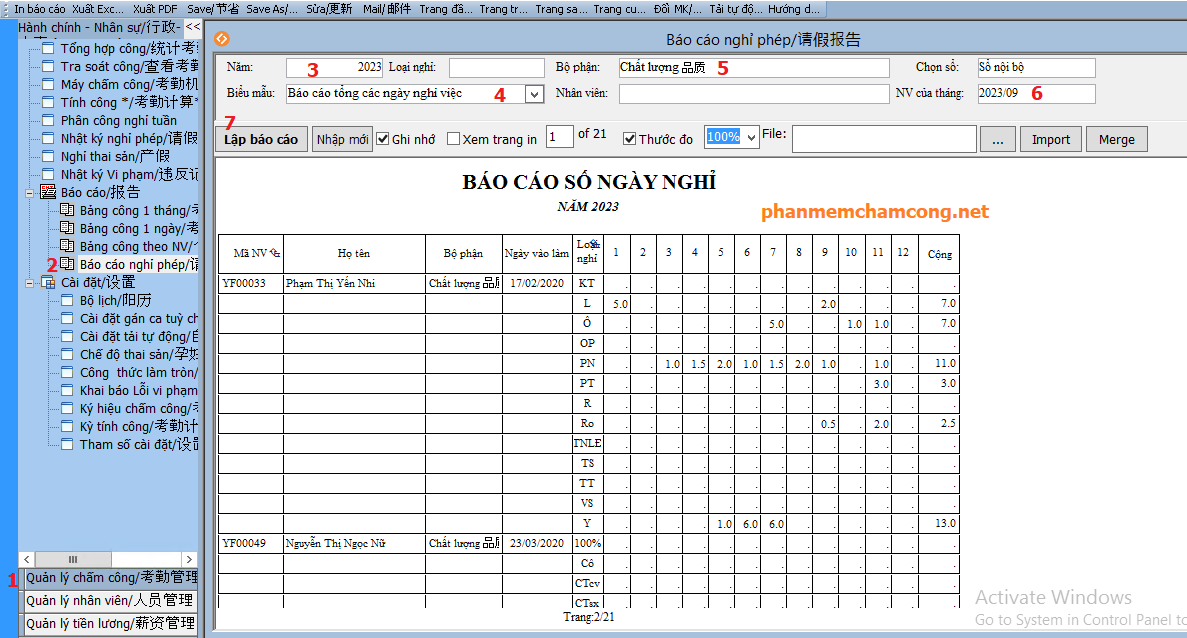Switch to Quản lý nhân viên tab
Image resolution: width=1187 pixels, height=638 pixels.
click(111, 601)
